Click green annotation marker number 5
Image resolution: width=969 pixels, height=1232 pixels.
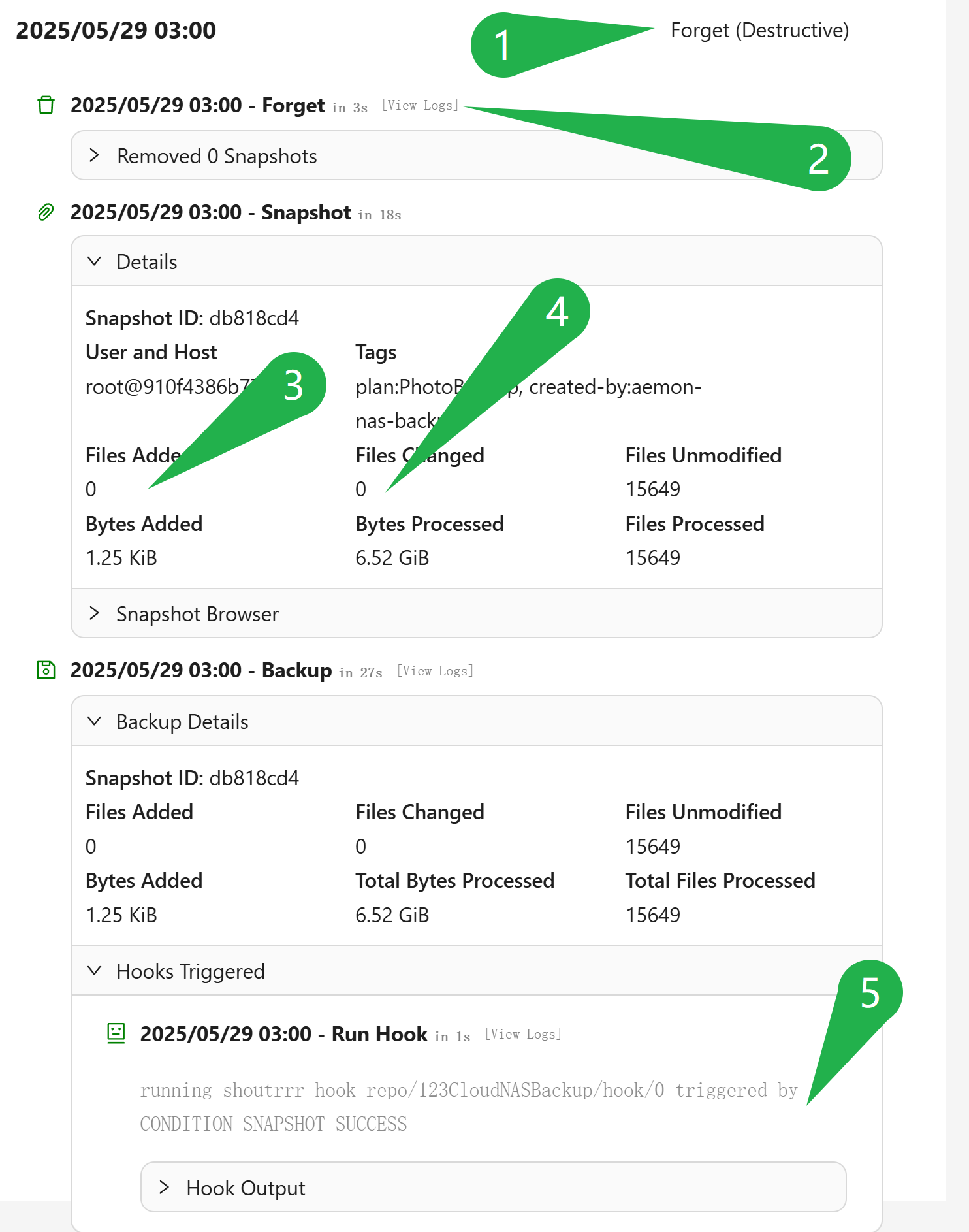[x=870, y=993]
